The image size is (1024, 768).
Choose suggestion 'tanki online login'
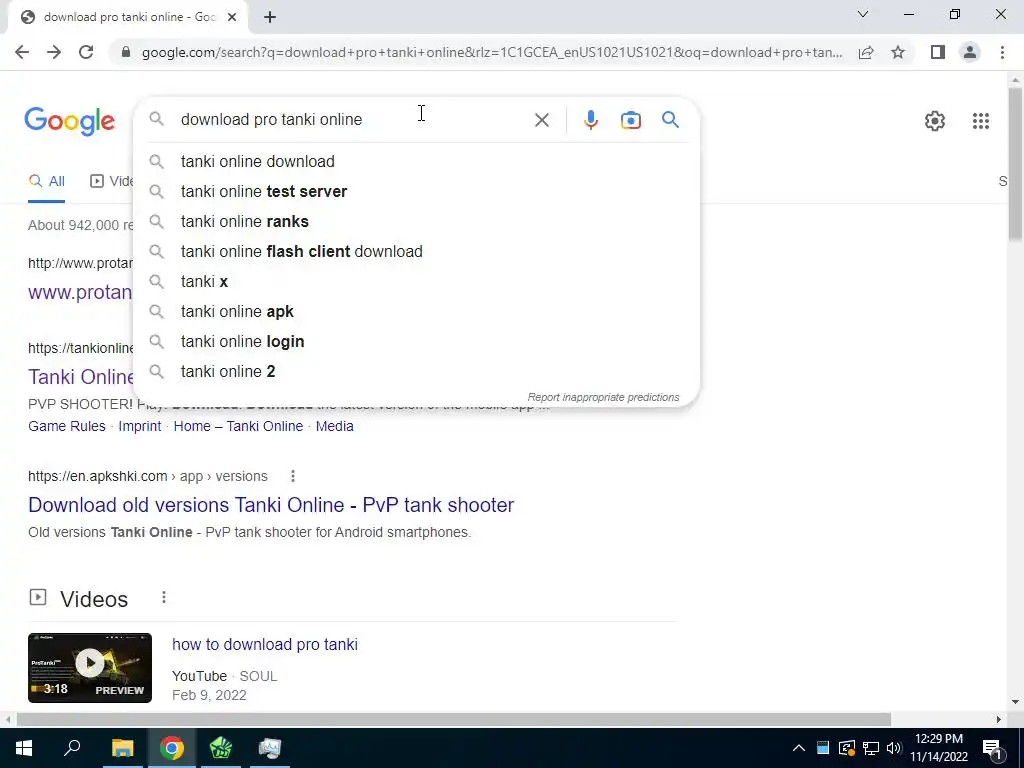pos(416,342)
